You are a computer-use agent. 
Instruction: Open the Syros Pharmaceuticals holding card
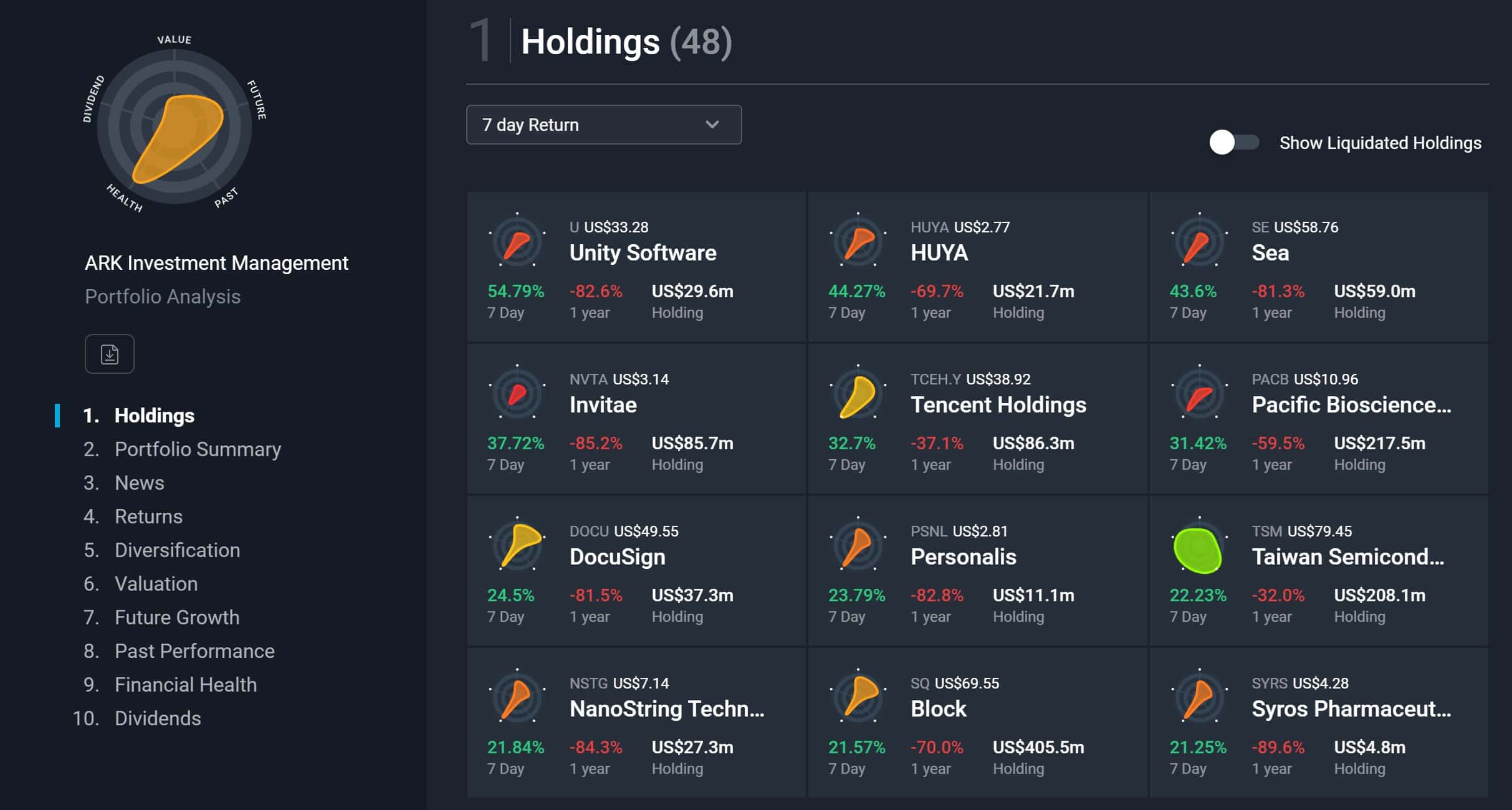pos(1319,723)
